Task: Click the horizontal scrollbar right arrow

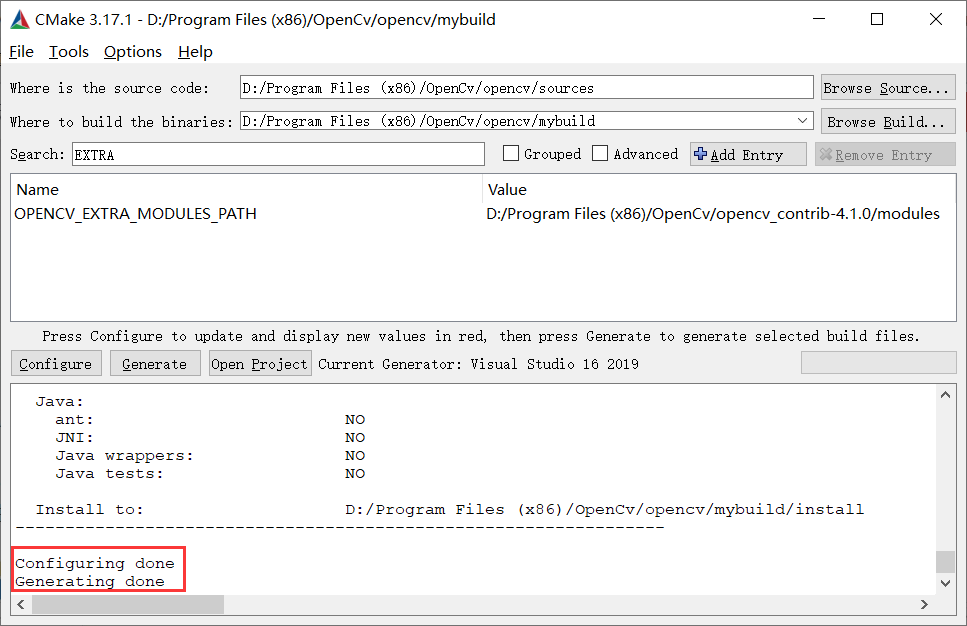Action: coord(924,604)
